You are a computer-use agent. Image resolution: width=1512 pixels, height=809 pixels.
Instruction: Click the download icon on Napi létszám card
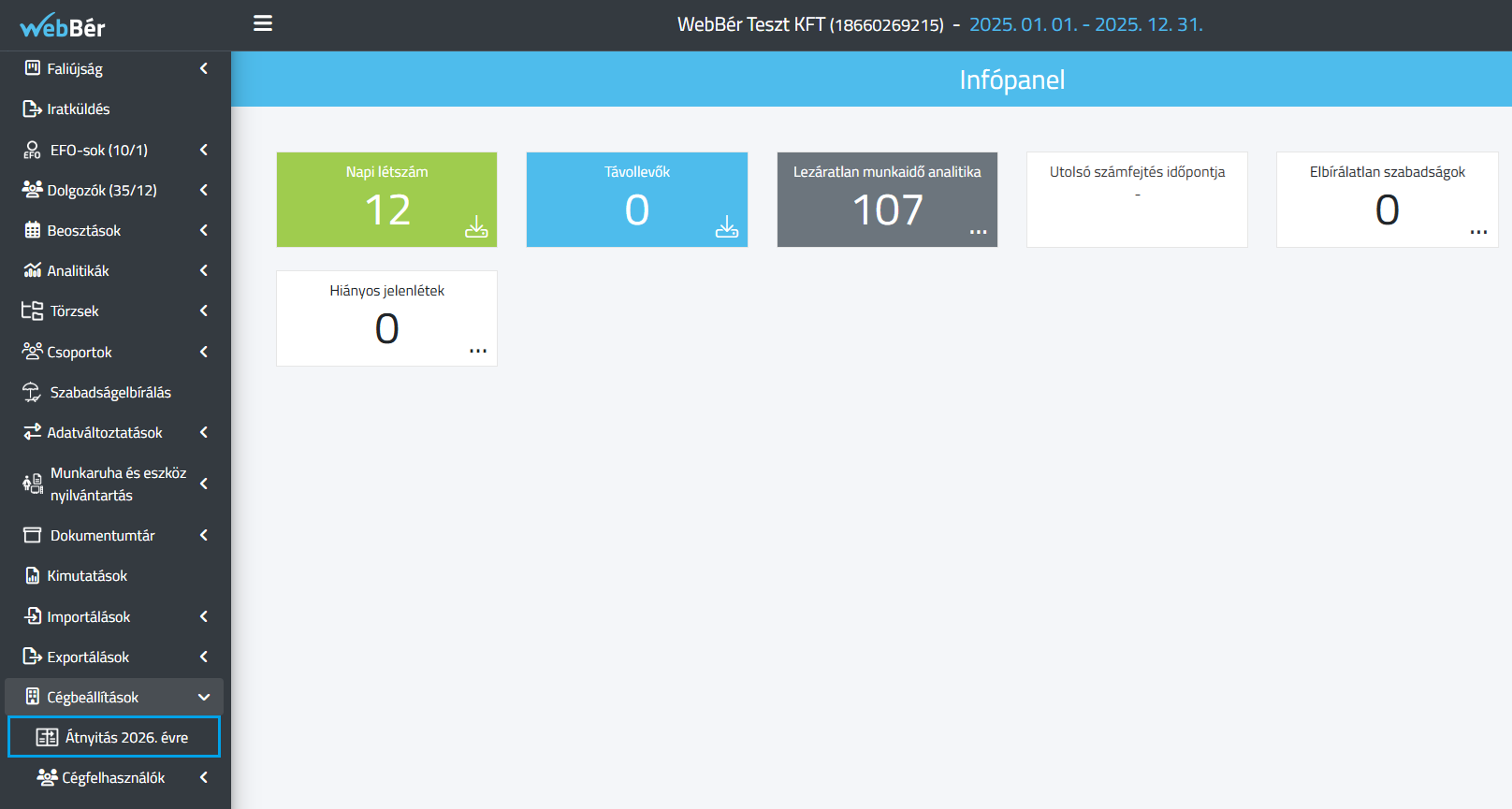476,227
